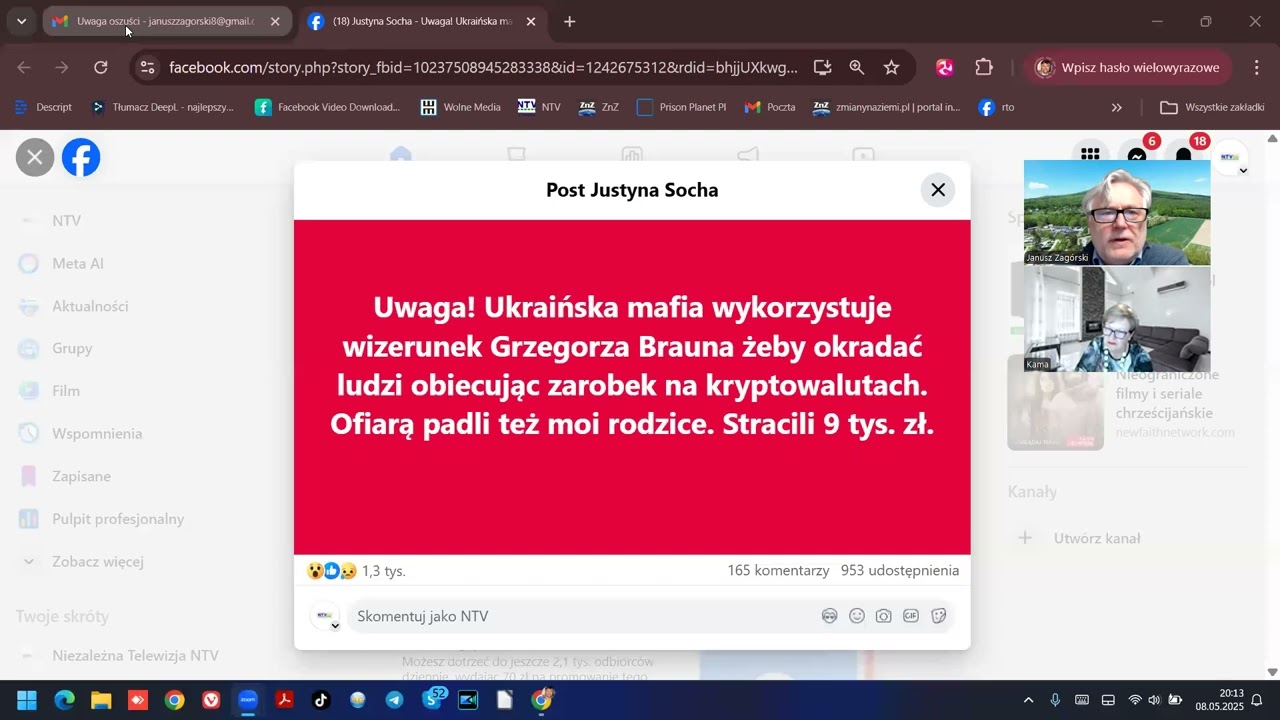Click the site information icon in address bar
The height and width of the screenshot is (720, 1280).
tap(147, 67)
